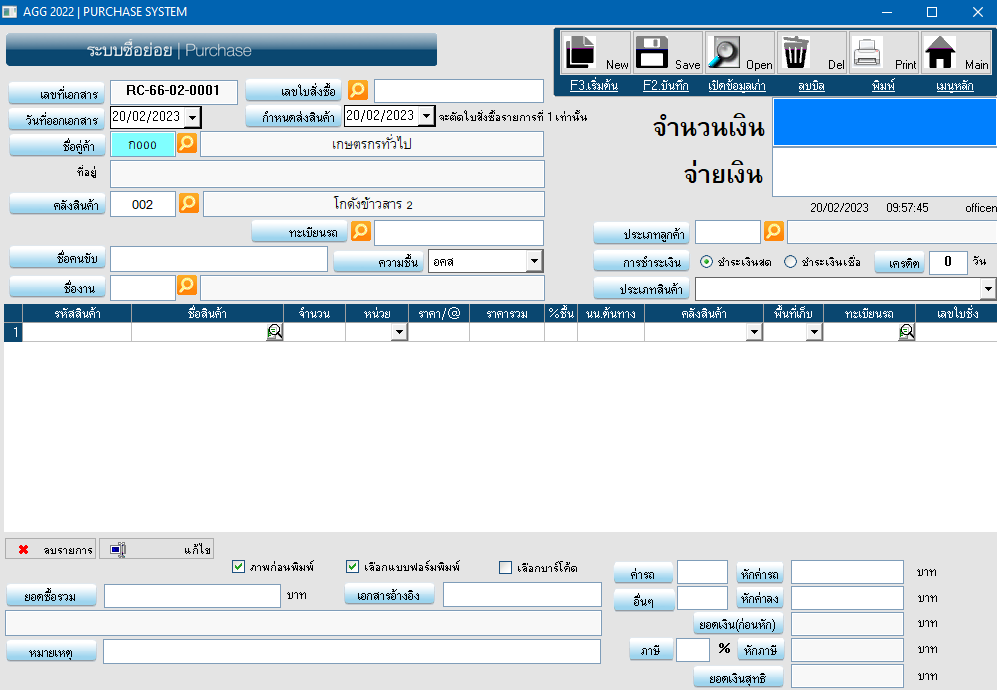
Task: Click the F3.เริ่มต้น link
Action: click(594, 86)
